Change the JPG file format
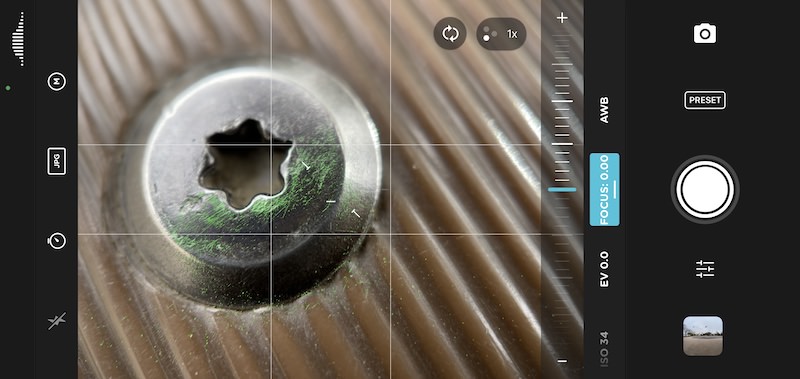 click(57, 161)
